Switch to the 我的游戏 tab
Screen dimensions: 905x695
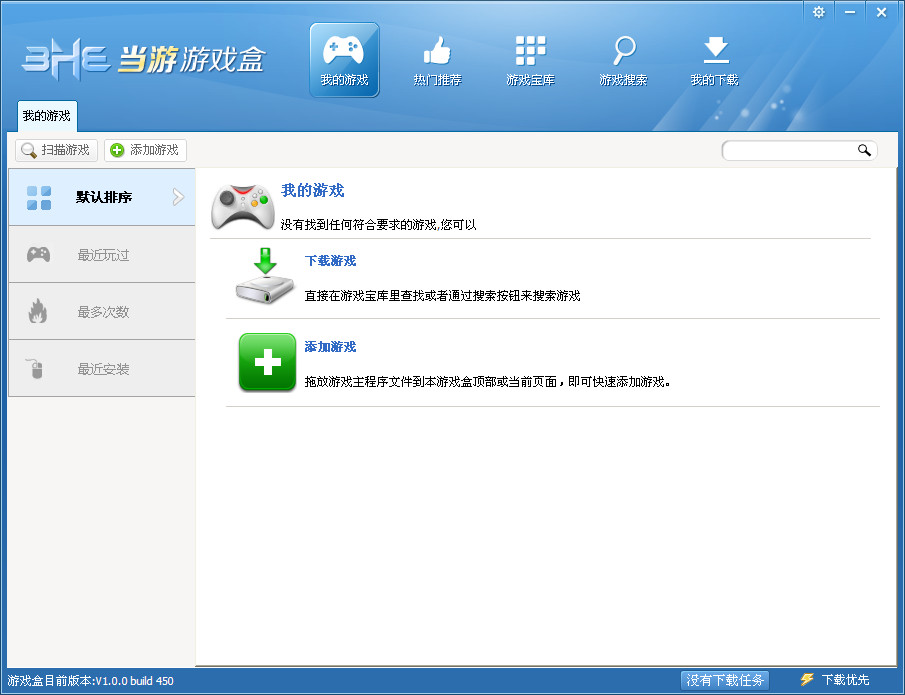(47, 116)
